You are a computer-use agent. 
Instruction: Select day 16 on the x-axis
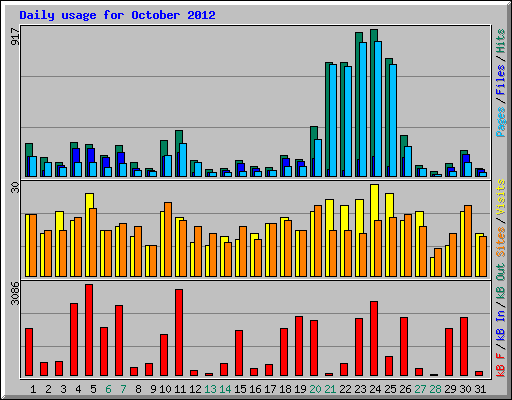[x=255, y=389]
